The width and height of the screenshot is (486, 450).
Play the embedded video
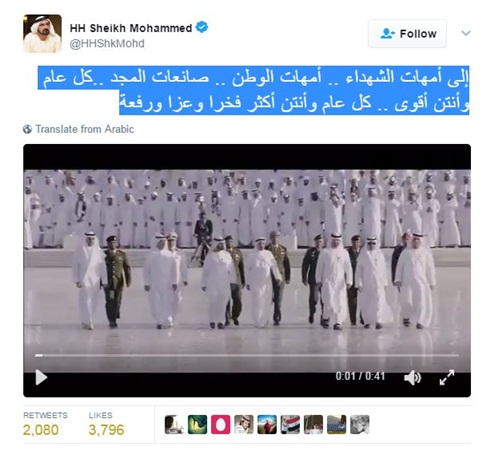coord(41,377)
